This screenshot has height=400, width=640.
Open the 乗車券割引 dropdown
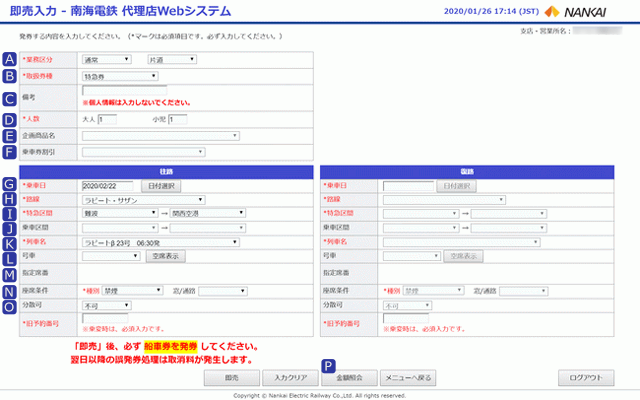tap(144, 152)
